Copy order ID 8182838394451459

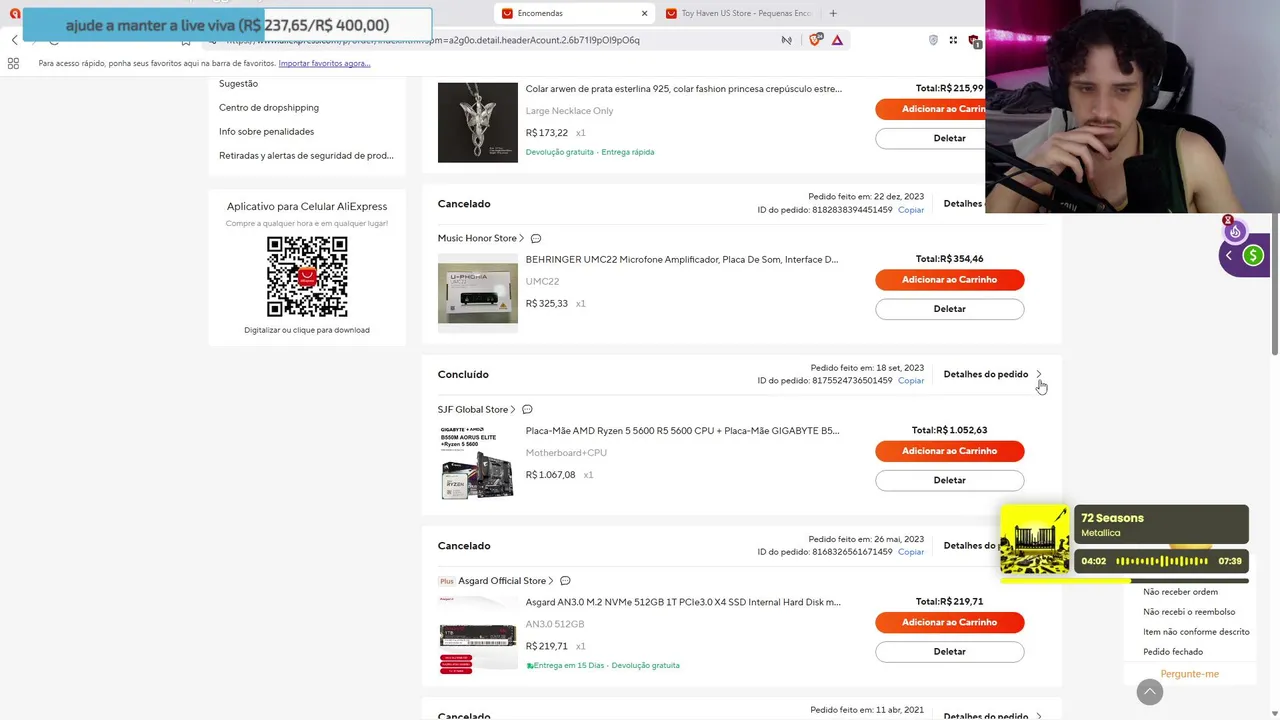coord(911,210)
